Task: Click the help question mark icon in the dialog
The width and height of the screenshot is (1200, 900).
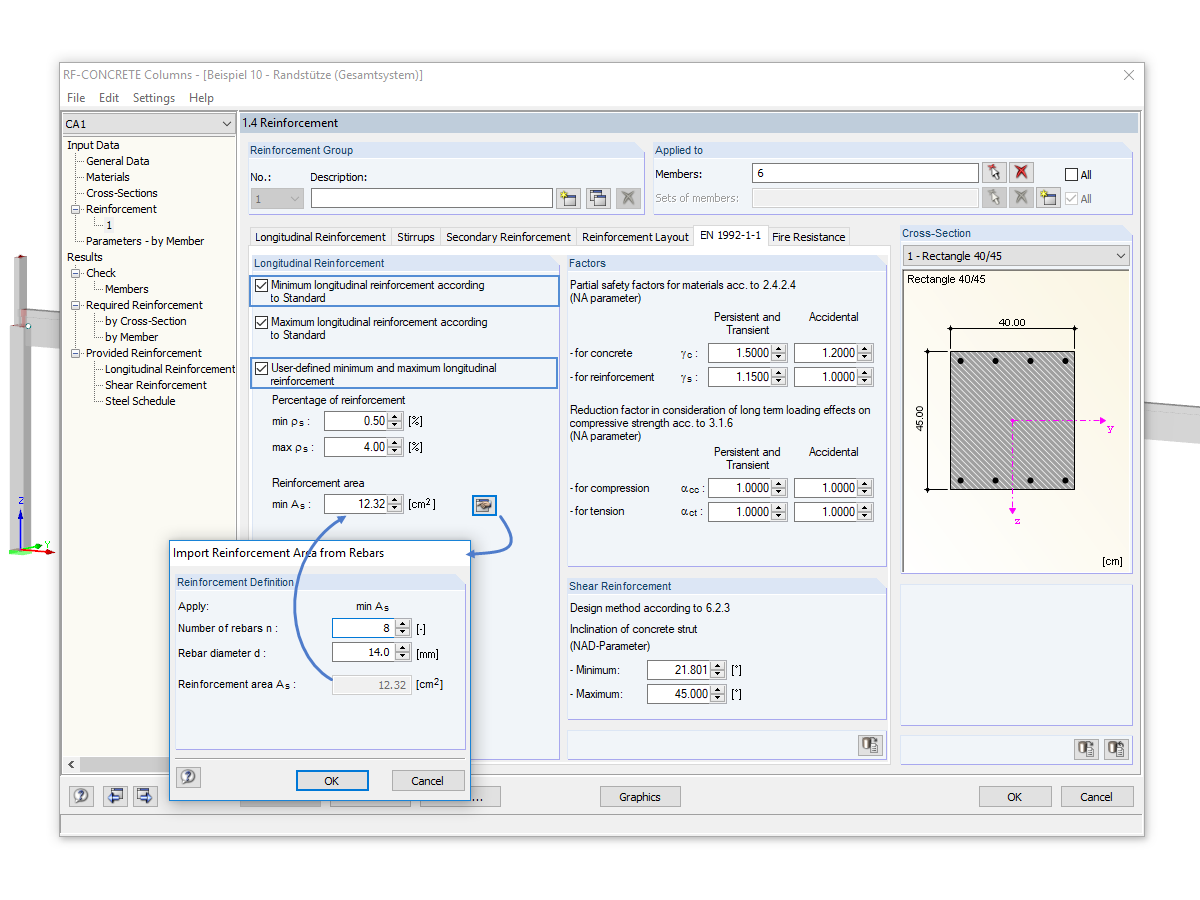Action: tap(188, 776)
